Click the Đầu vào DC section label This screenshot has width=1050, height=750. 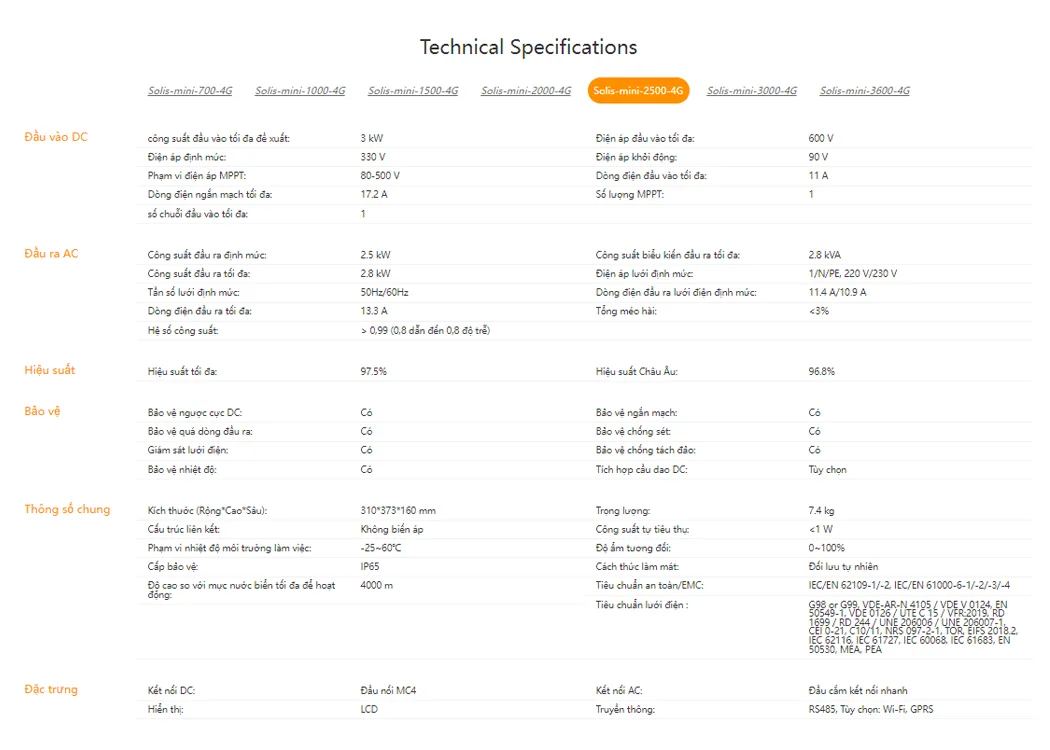56,136
